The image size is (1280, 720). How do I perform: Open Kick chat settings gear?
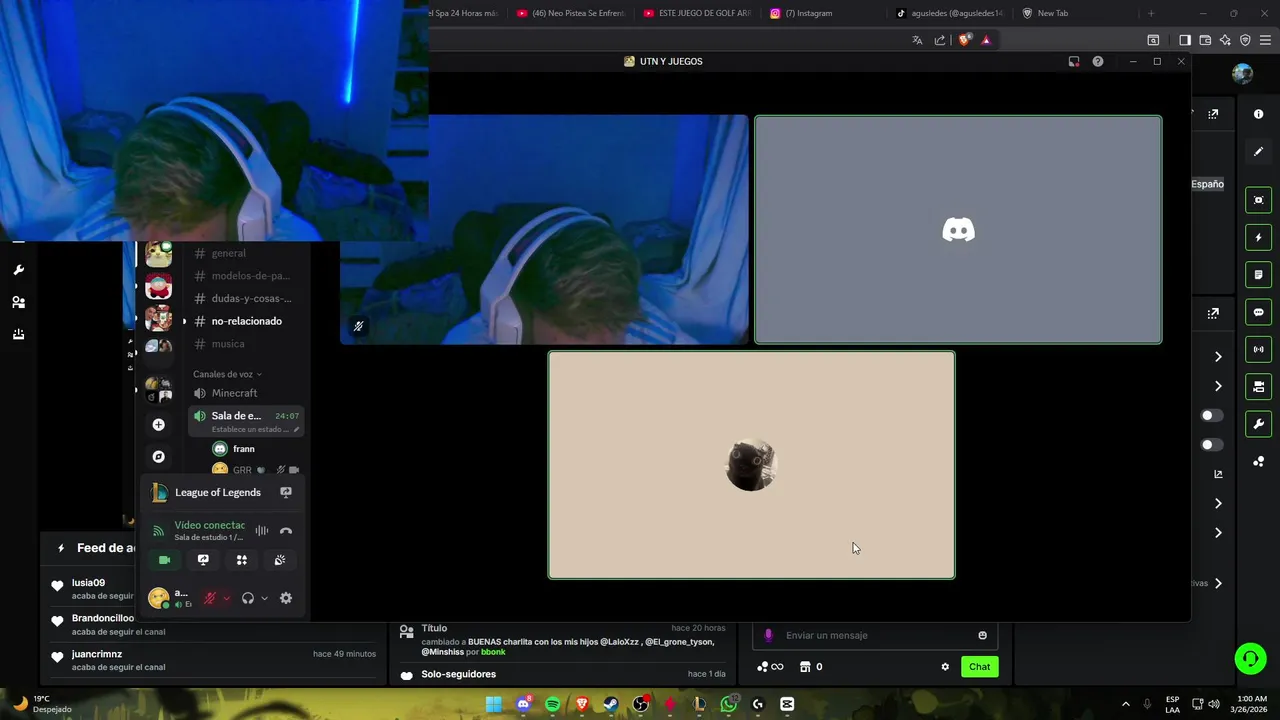tap(945, 667)
